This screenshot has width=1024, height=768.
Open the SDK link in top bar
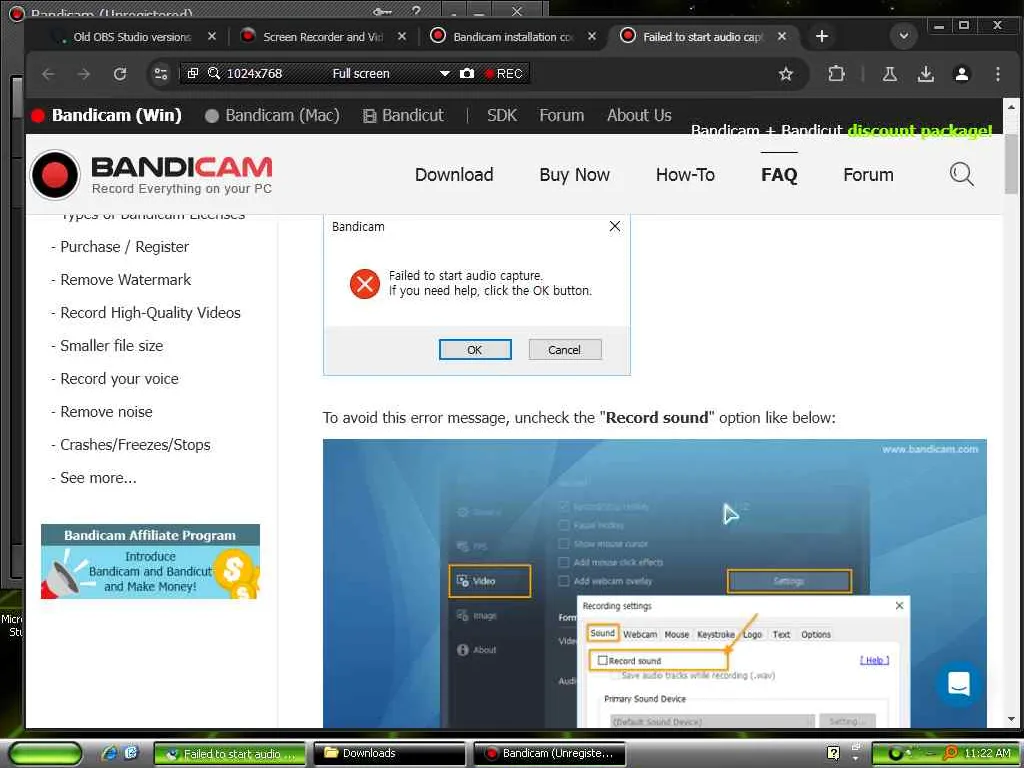[502, 116]
